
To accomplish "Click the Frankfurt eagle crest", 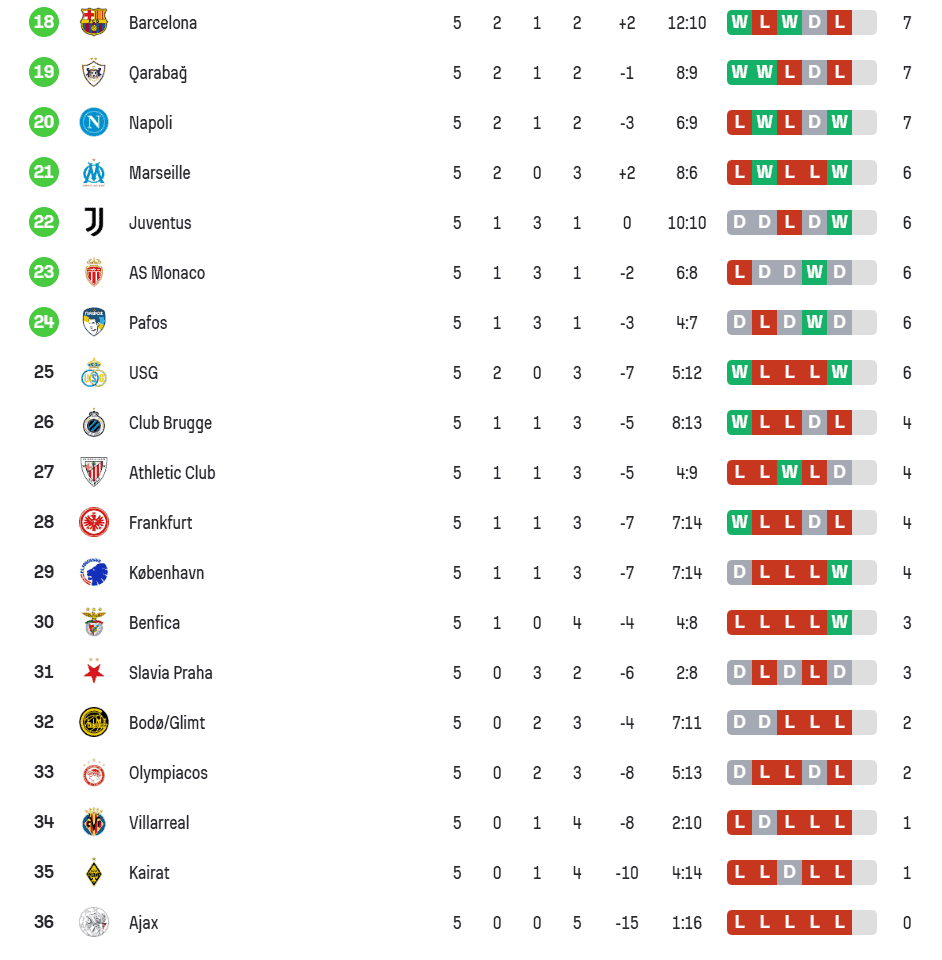I will click(x=94, y=522).
